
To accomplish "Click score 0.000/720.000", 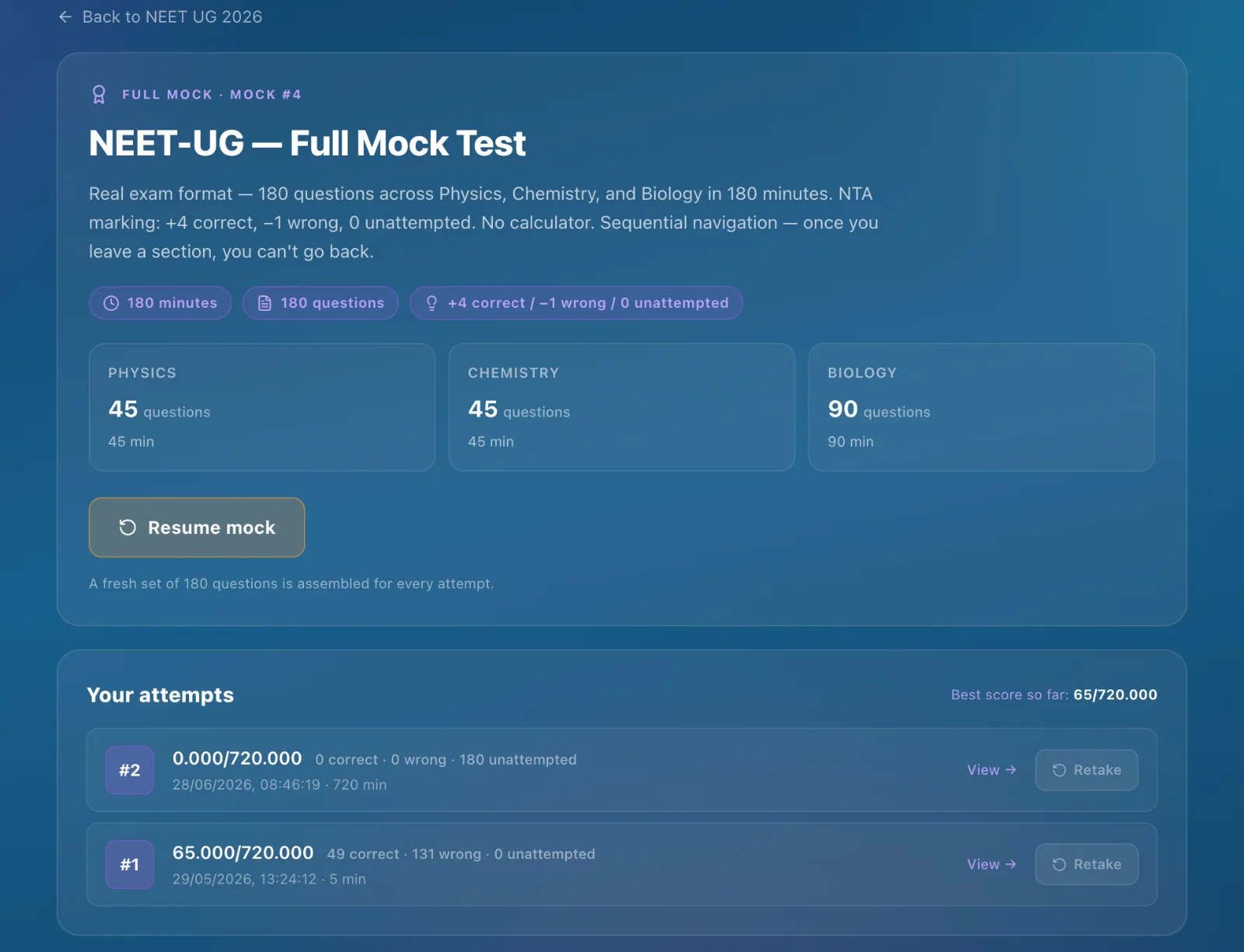I will pyautogui.click(x=237, y=758).
